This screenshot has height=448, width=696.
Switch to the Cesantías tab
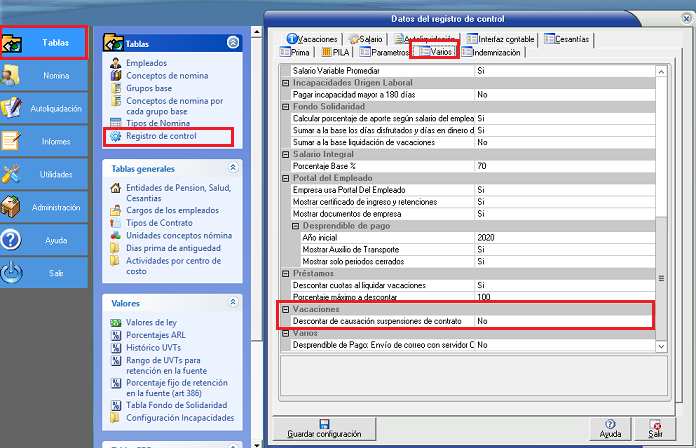click(567, 39)
